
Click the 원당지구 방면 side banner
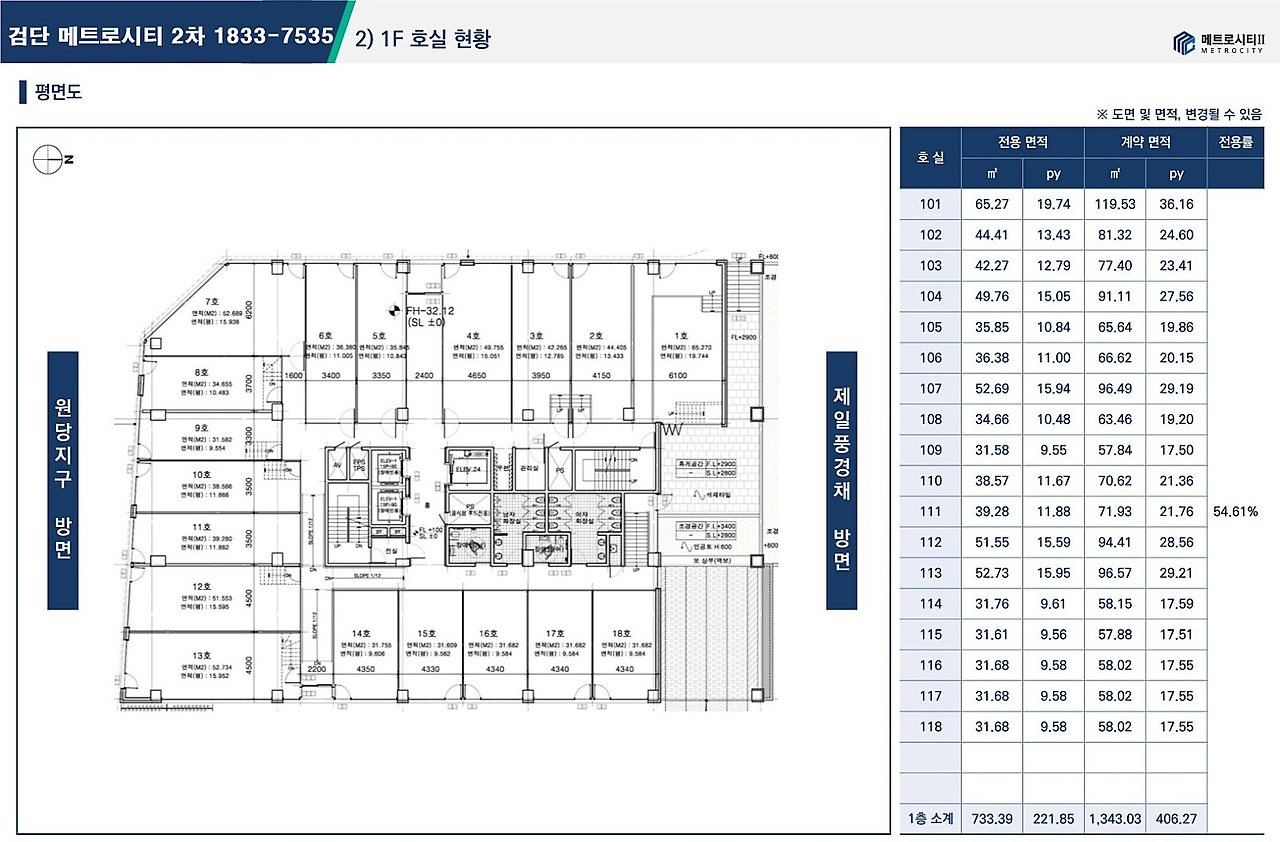(x=63, y=479)
